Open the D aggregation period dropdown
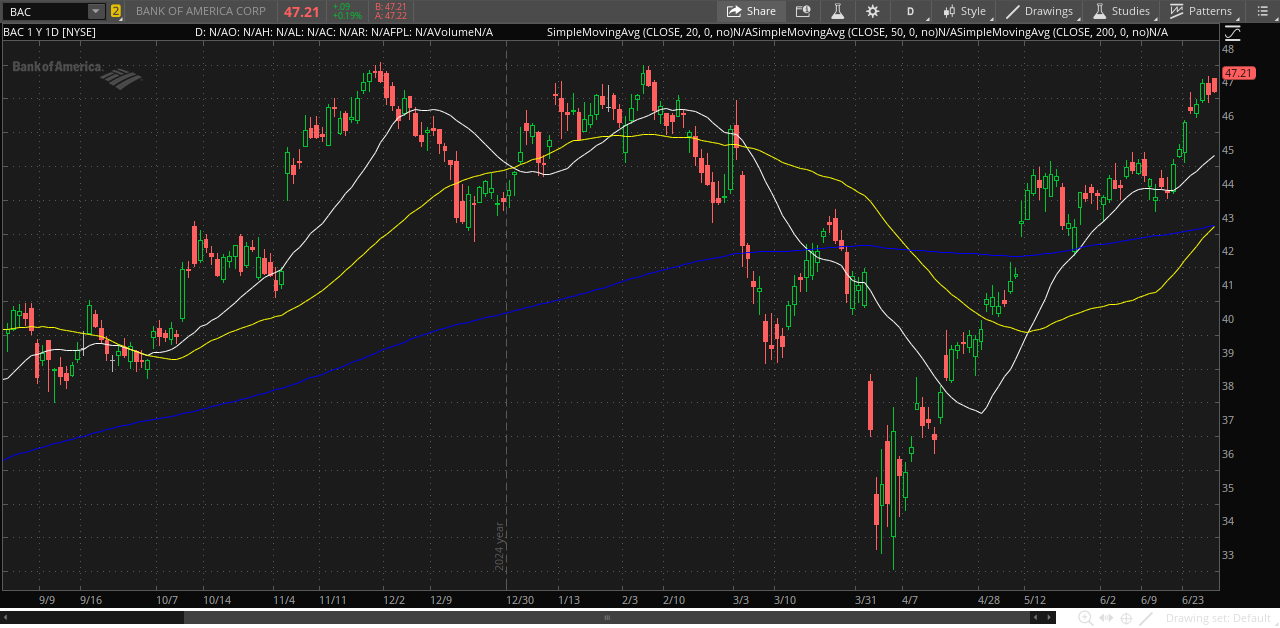The width and height of the screenshot is (1280, 628). click(x=910, y=11)
